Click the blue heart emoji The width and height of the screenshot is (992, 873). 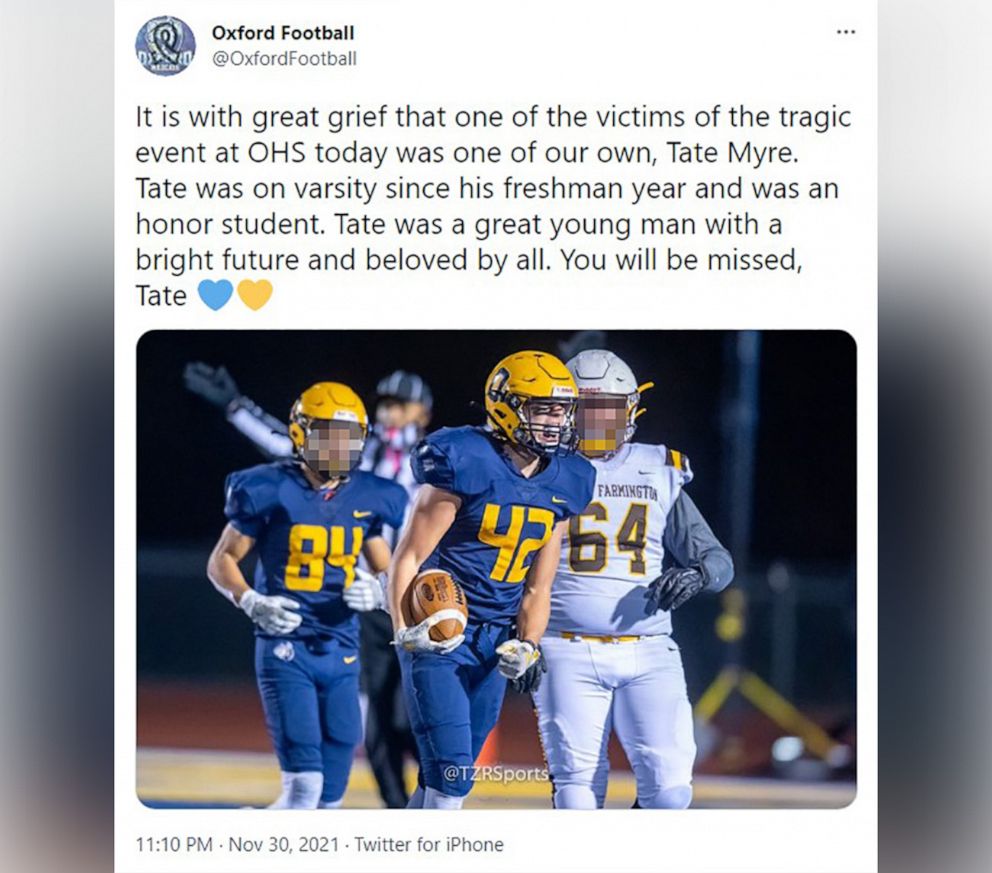coord(216,295)
